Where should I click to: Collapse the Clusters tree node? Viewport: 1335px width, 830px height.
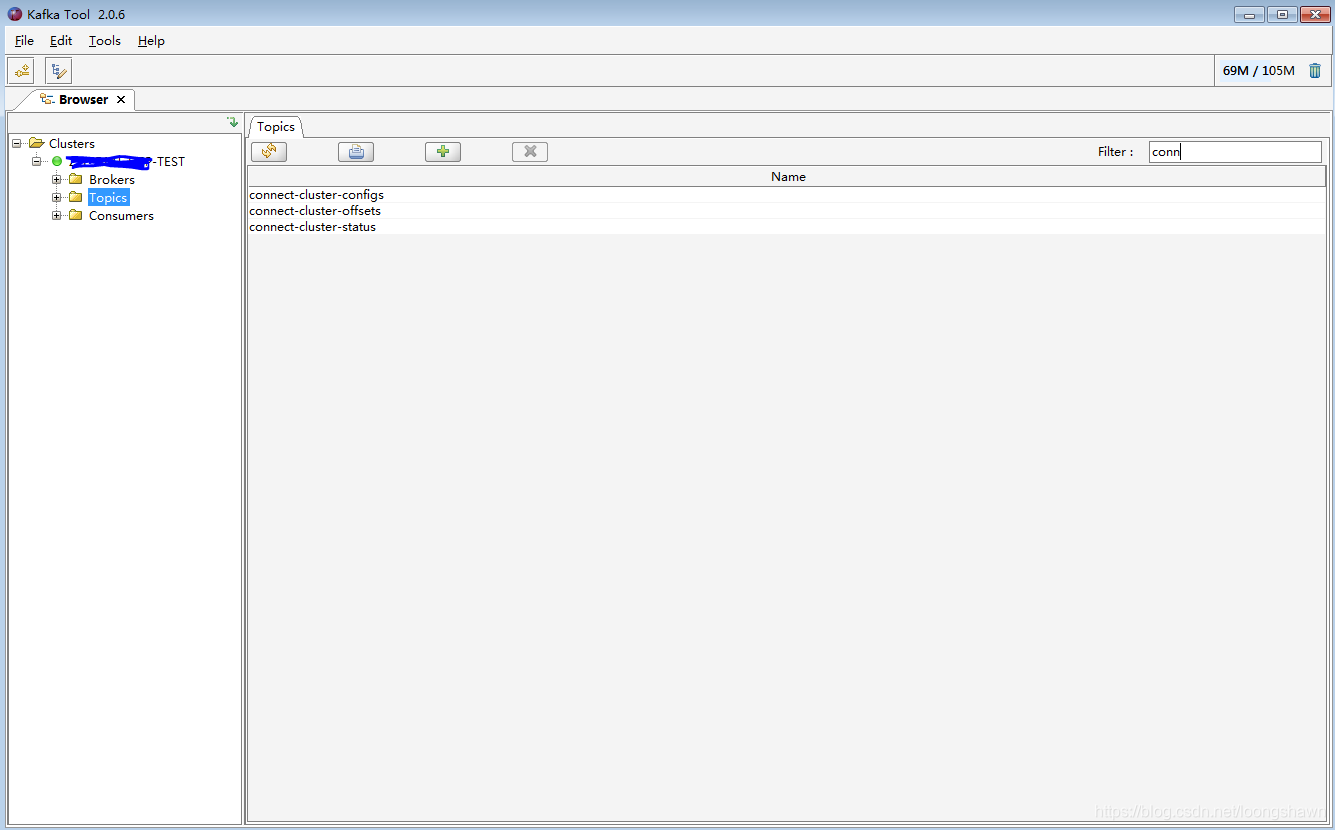(x=17, y=143)
